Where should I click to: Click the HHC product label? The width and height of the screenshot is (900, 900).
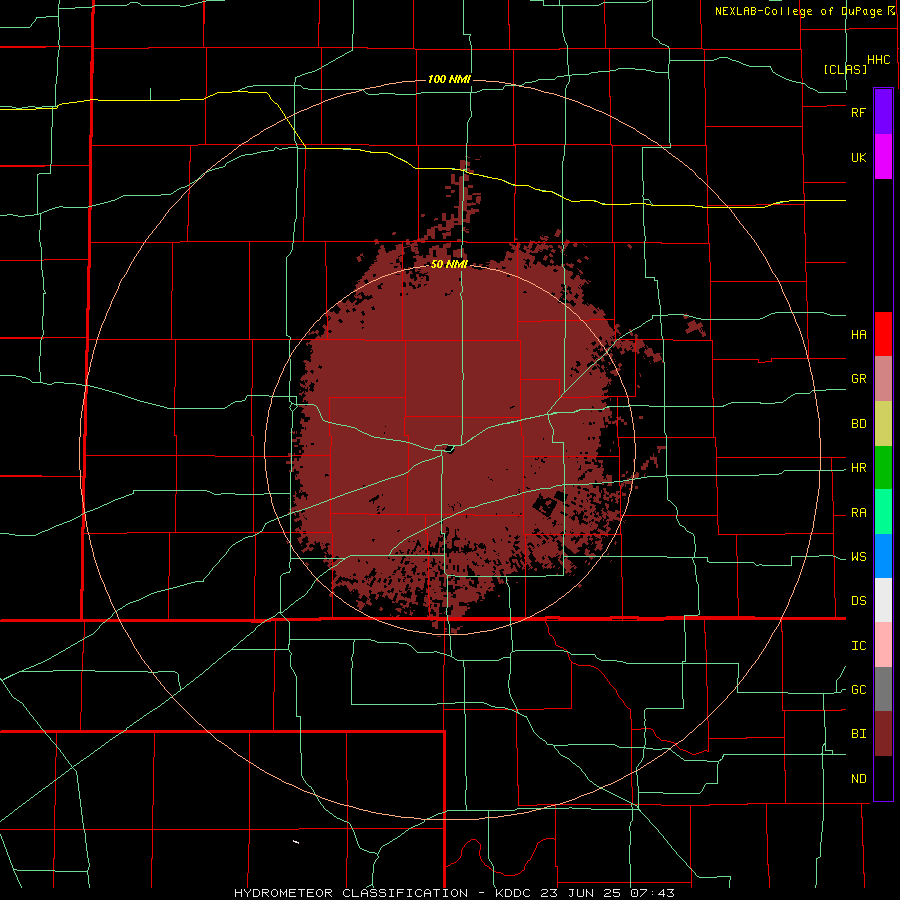(x=879, y=60)
